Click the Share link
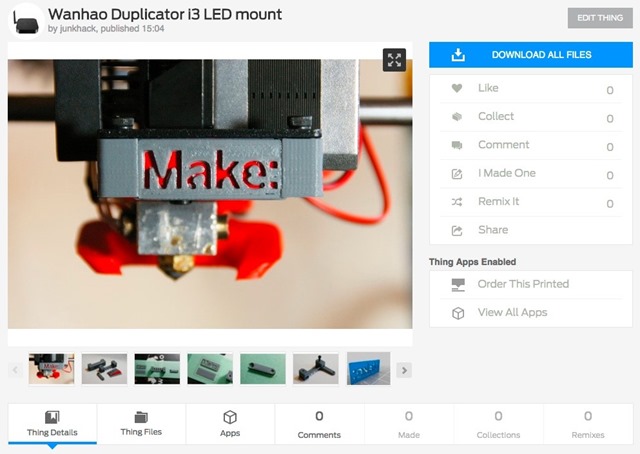The height and width of the screenshot is (454, 640). 493,230
